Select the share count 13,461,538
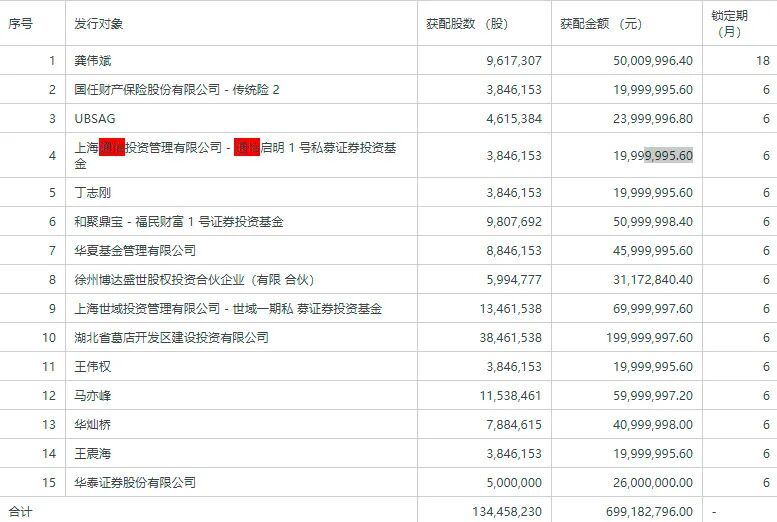 pos(510,309)
